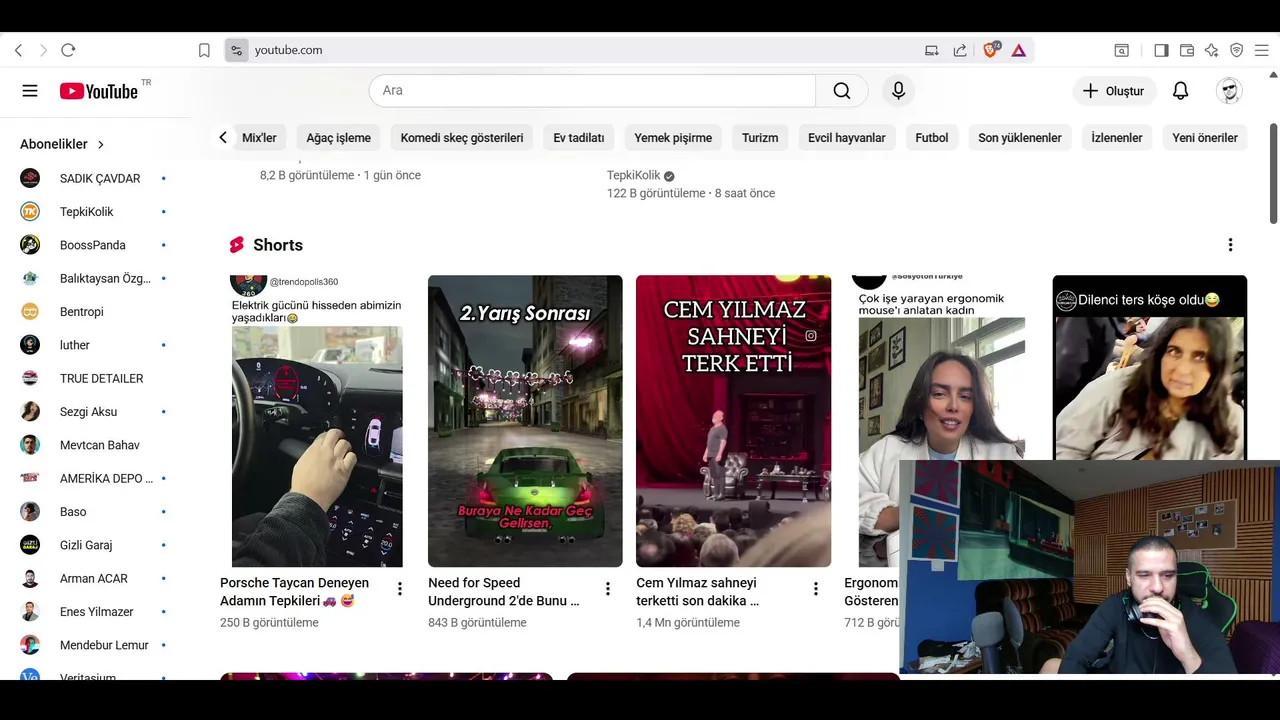Go back with browser back arrow
1280x720 pixels.
[18, 50]
